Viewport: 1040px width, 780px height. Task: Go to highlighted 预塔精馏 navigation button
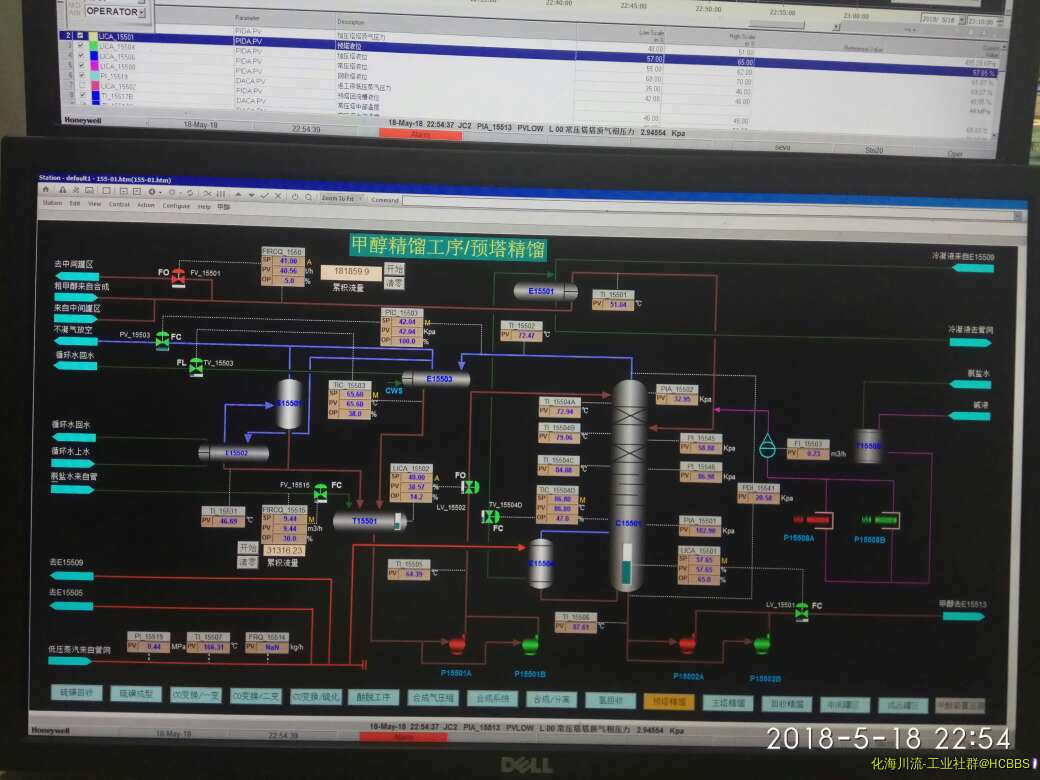click(x=668, y=703)
